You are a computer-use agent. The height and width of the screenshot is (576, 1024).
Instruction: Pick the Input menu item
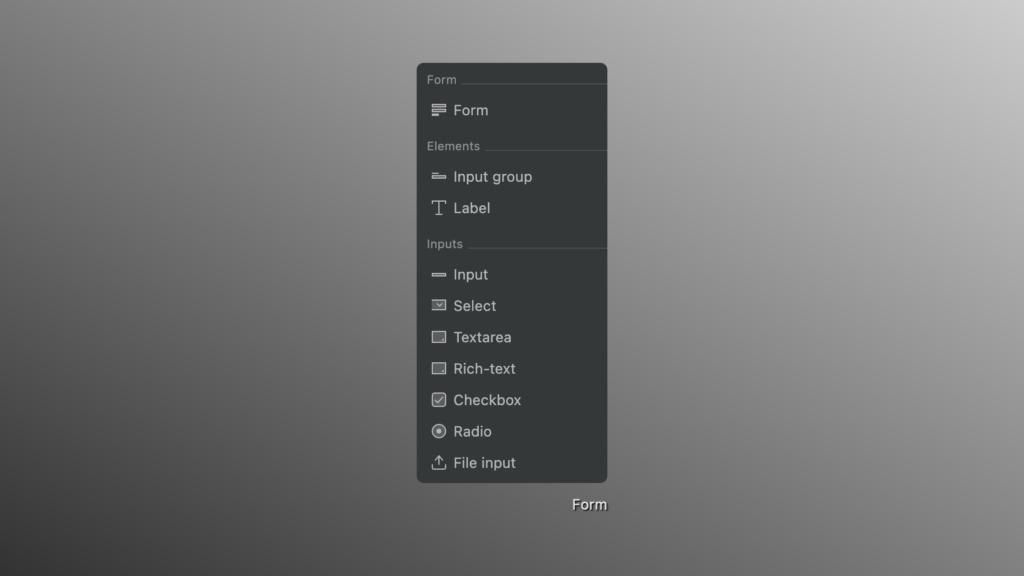tap(512, 275)
